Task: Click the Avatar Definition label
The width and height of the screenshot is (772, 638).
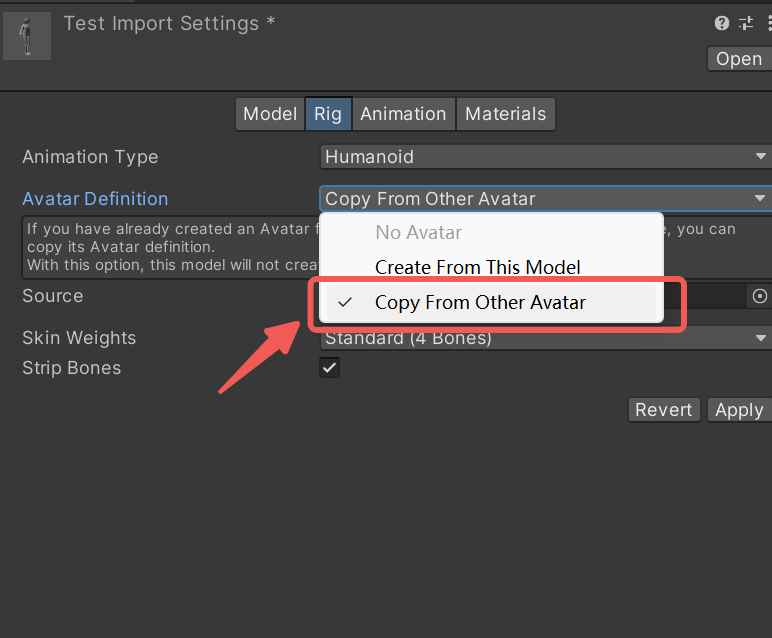Action: [x=95, y=199]
